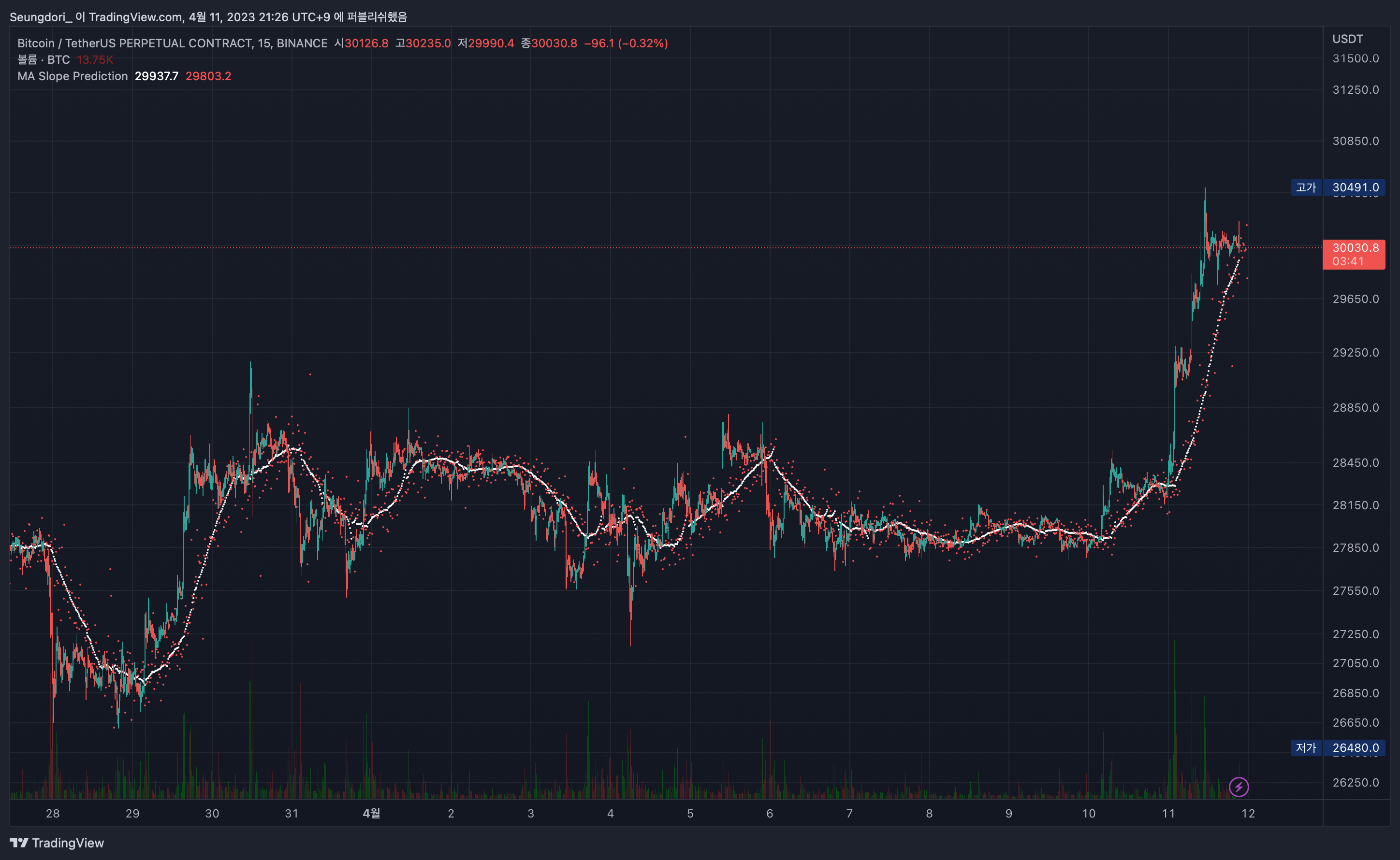Click the open price value 30126.8
The image size is (1400, 860).
pyautogui.click(x=366, y=43)
